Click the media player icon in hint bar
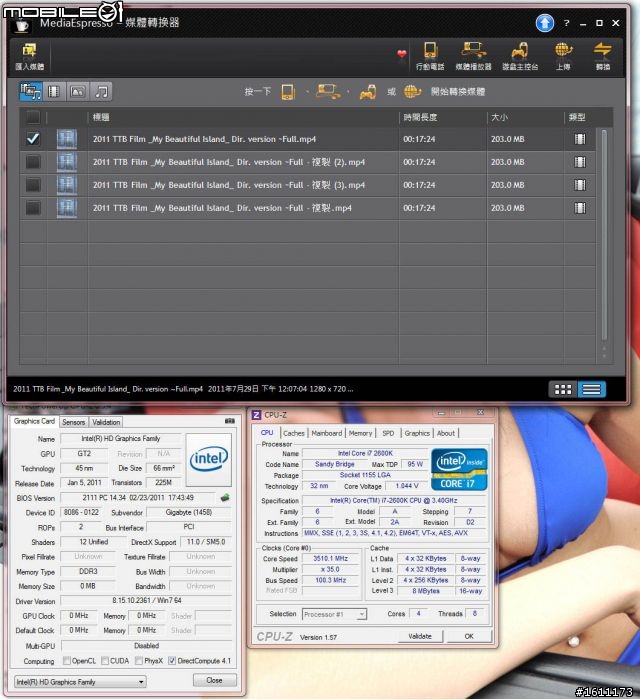The height and width of the screenshot is (700, 640). 328,92
